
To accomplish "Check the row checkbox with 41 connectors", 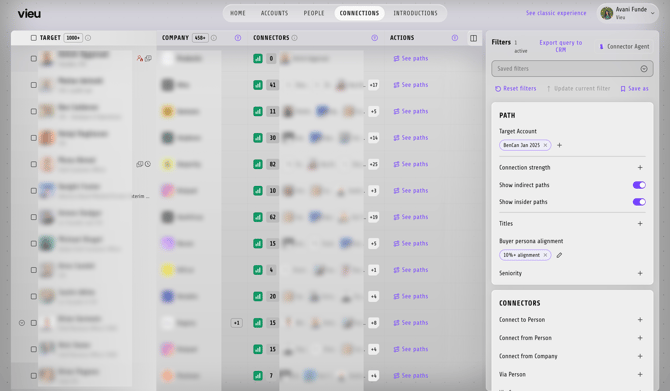I will click(34, 85).
